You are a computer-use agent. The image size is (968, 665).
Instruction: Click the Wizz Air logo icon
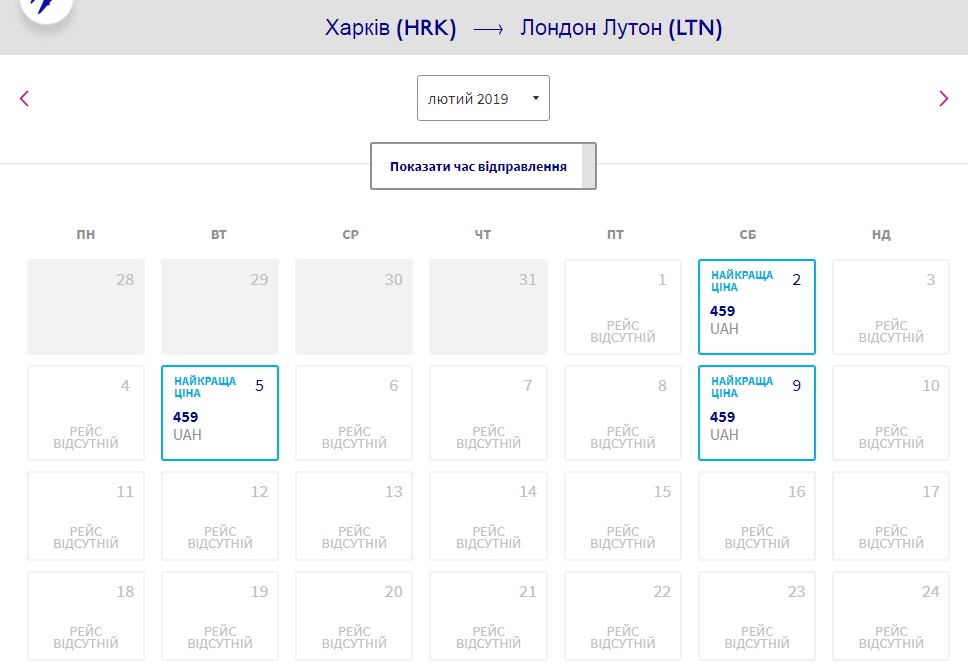click(46, 8)
